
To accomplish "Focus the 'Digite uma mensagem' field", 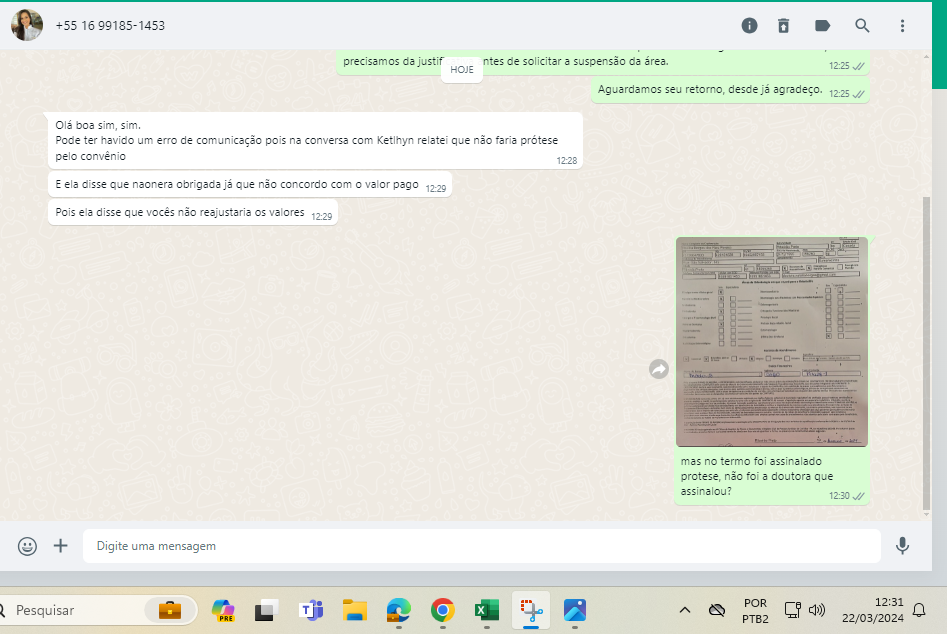I will [x=481, y=546].
